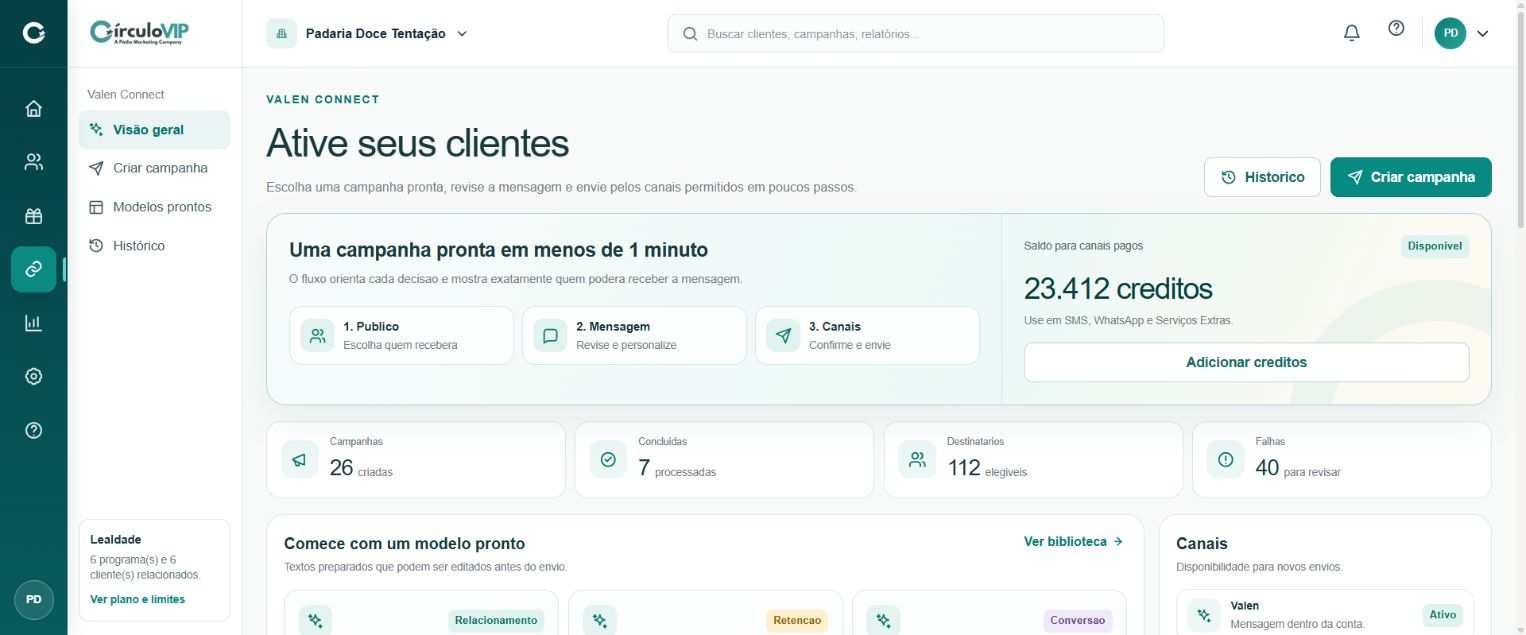Click the PD avatar at bottom of rail

(x=33, y=600)
